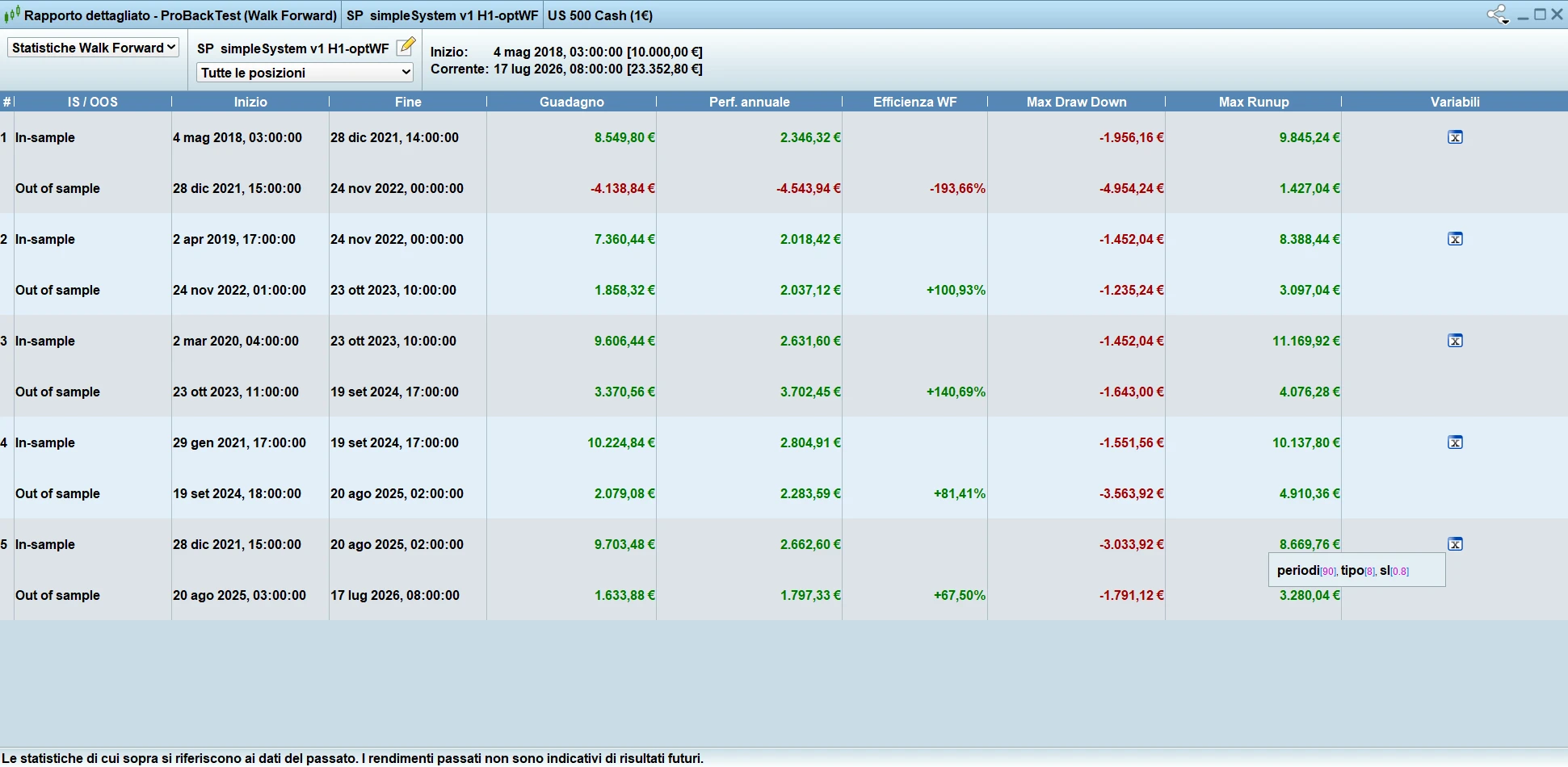Click the -193,66% efficiency value
Image resolution: width=1568 pixels, height=767 pixels.
point(957,188)
